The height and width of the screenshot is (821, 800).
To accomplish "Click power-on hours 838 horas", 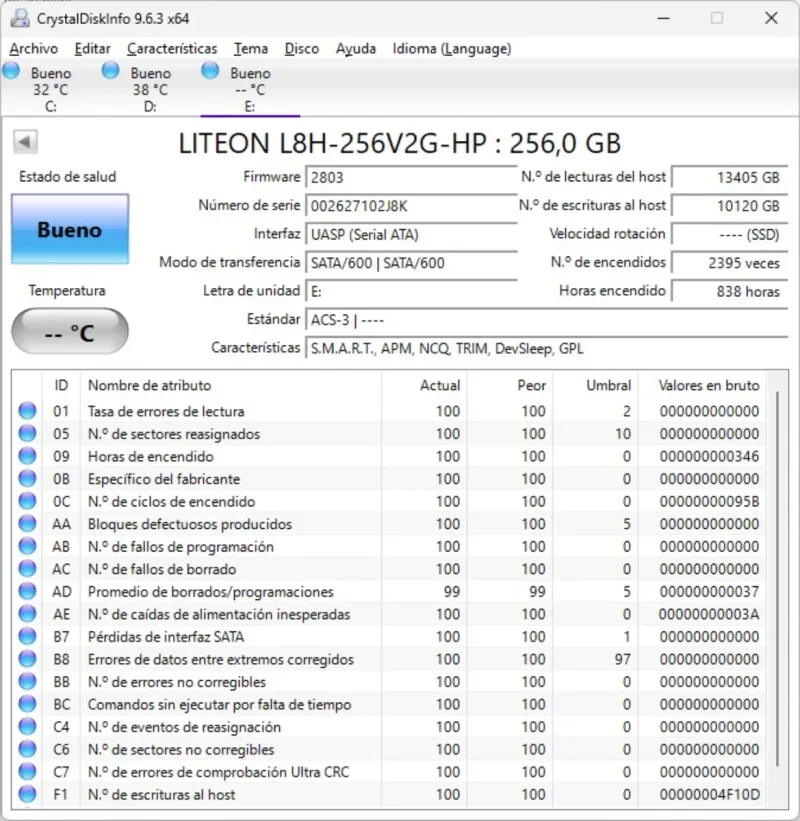I will (x=730, y=291).
